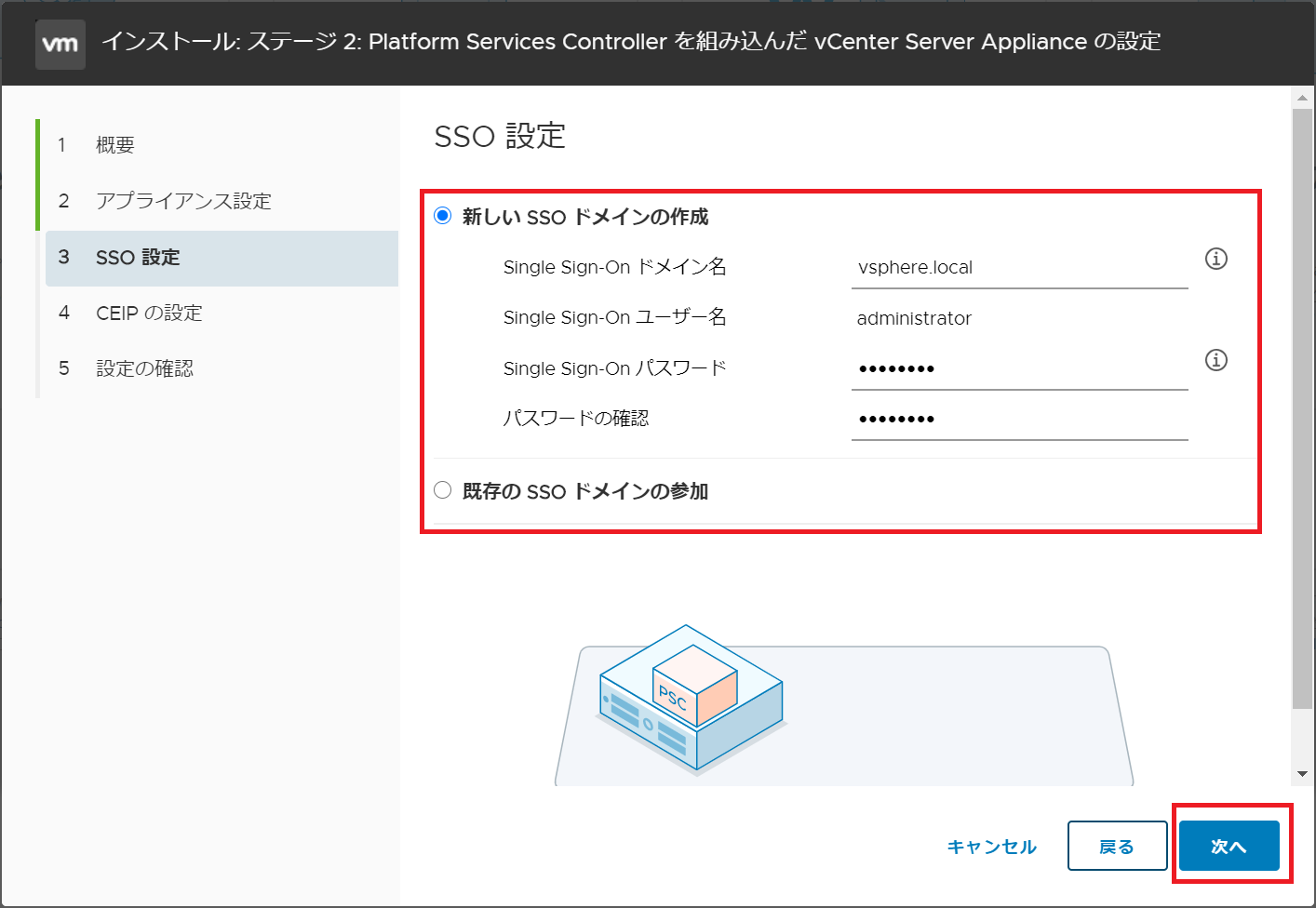Go to step 2 アプライアンス設定
The image size is (1316, 908).
click(222, 201)
